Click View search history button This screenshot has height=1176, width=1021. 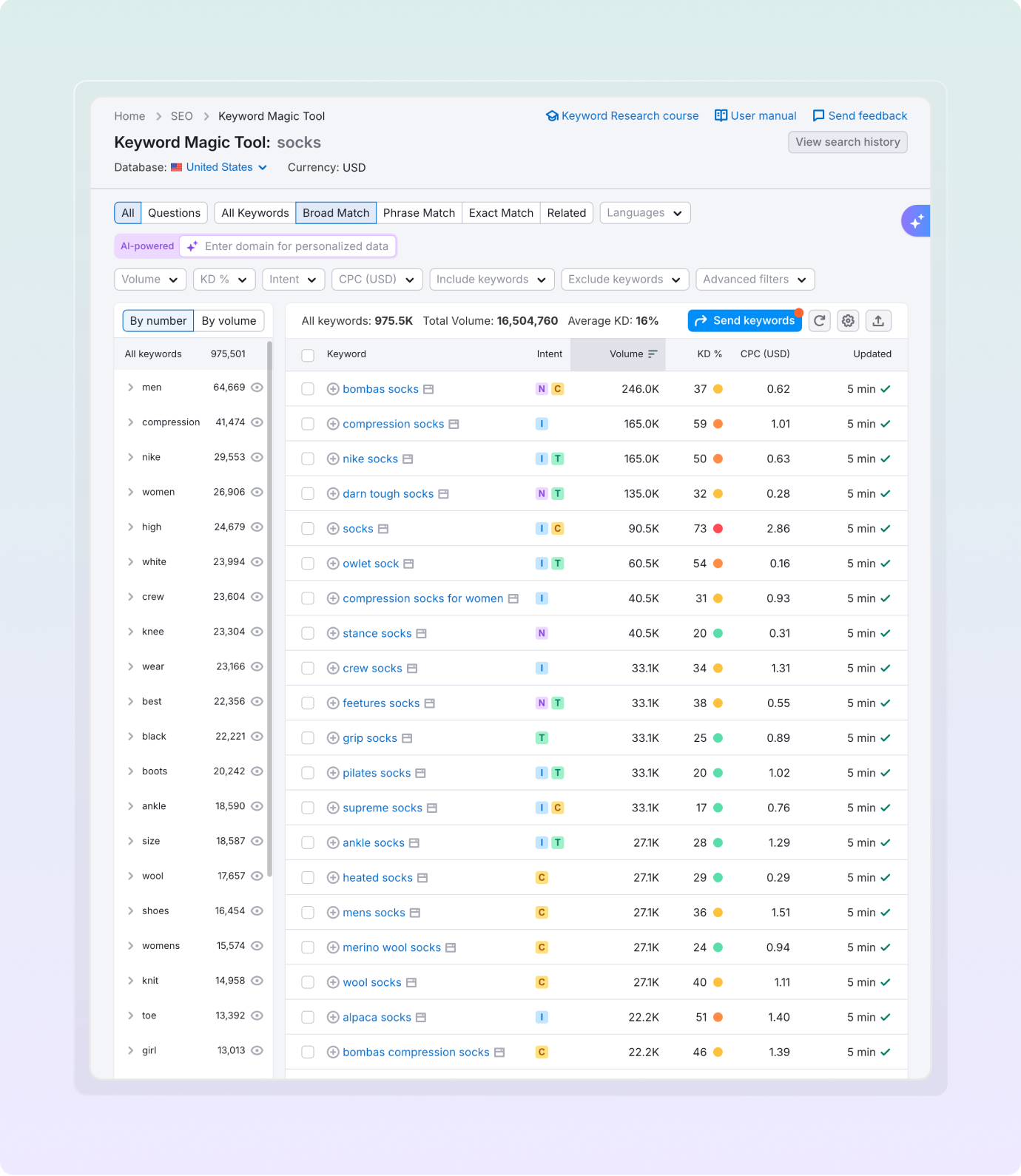point(848,142)
